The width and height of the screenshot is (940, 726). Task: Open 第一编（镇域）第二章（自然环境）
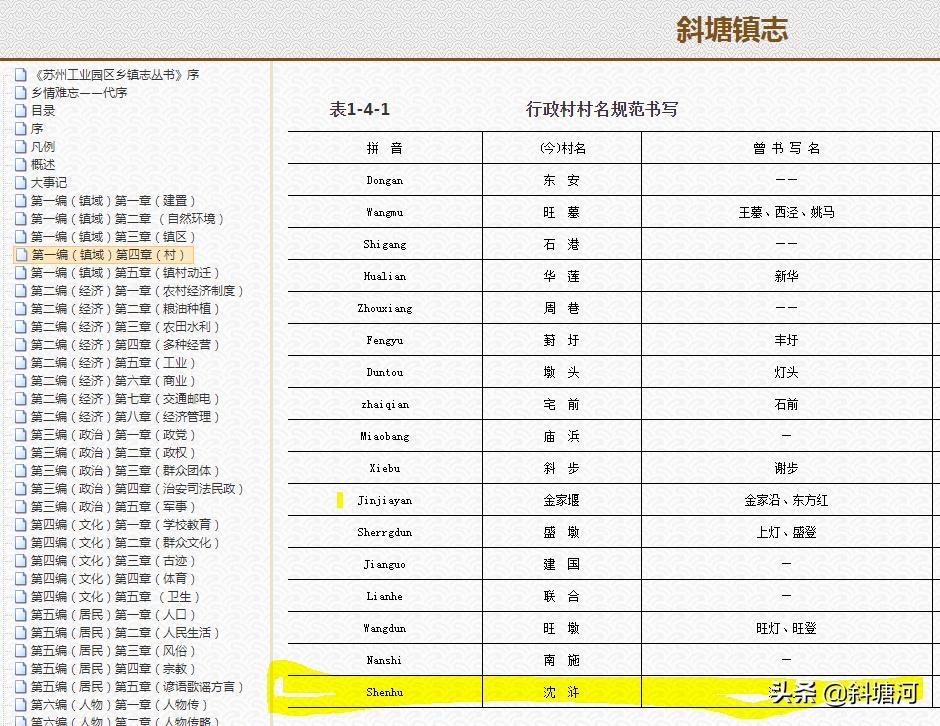pos(127,218)
